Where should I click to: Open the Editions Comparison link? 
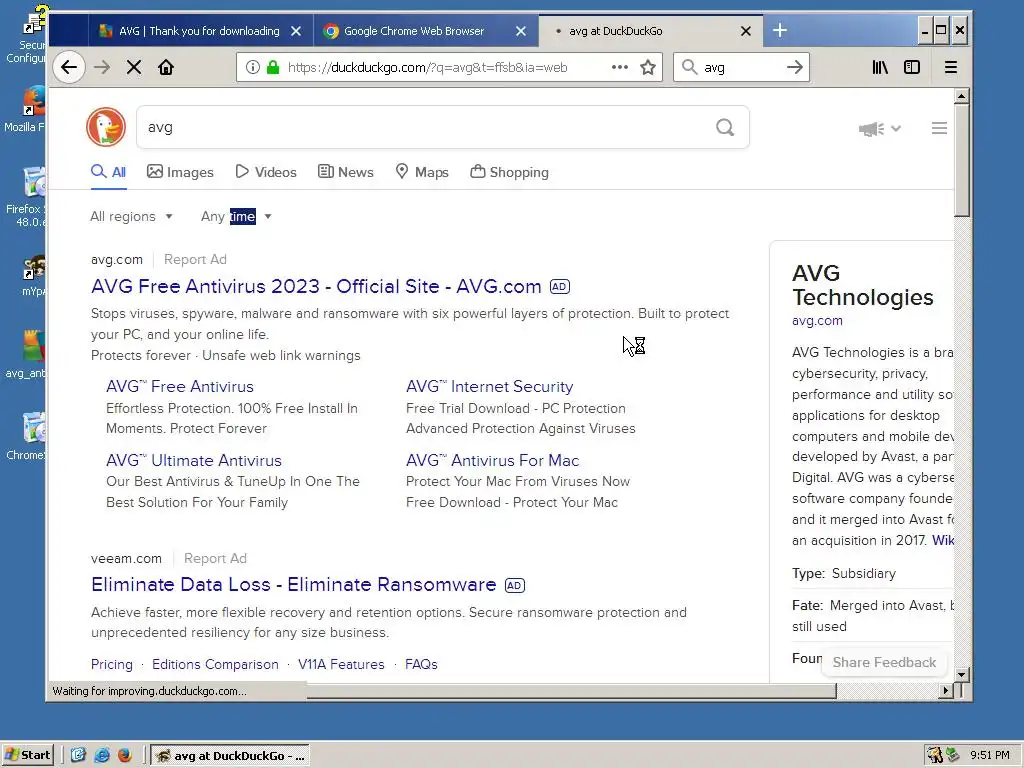[x=215, y=664]
